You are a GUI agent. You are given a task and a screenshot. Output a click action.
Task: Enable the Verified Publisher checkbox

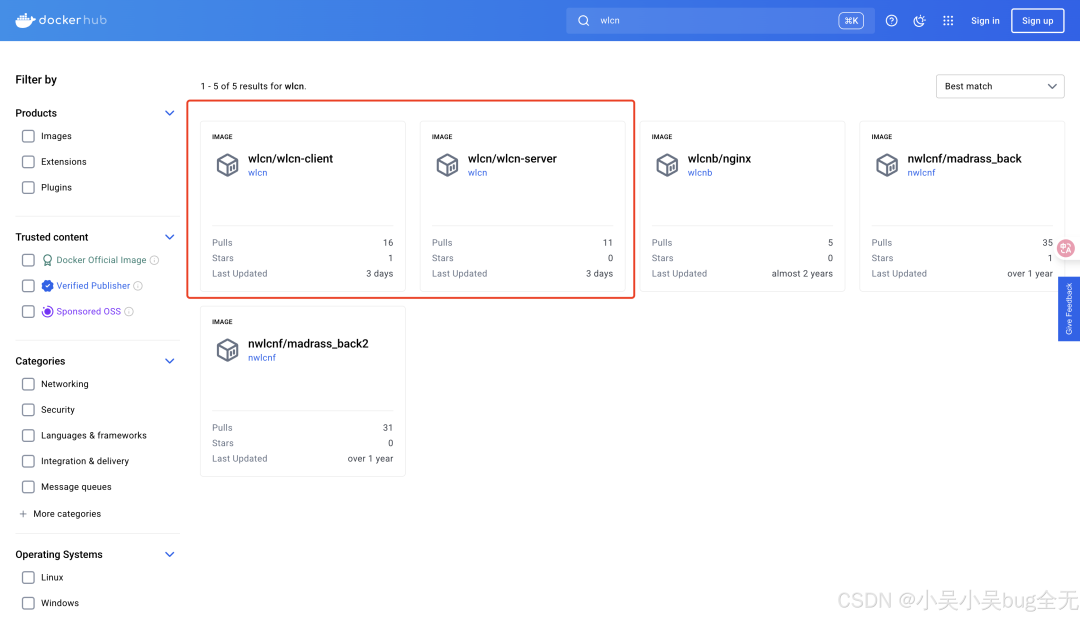point(28,286)
